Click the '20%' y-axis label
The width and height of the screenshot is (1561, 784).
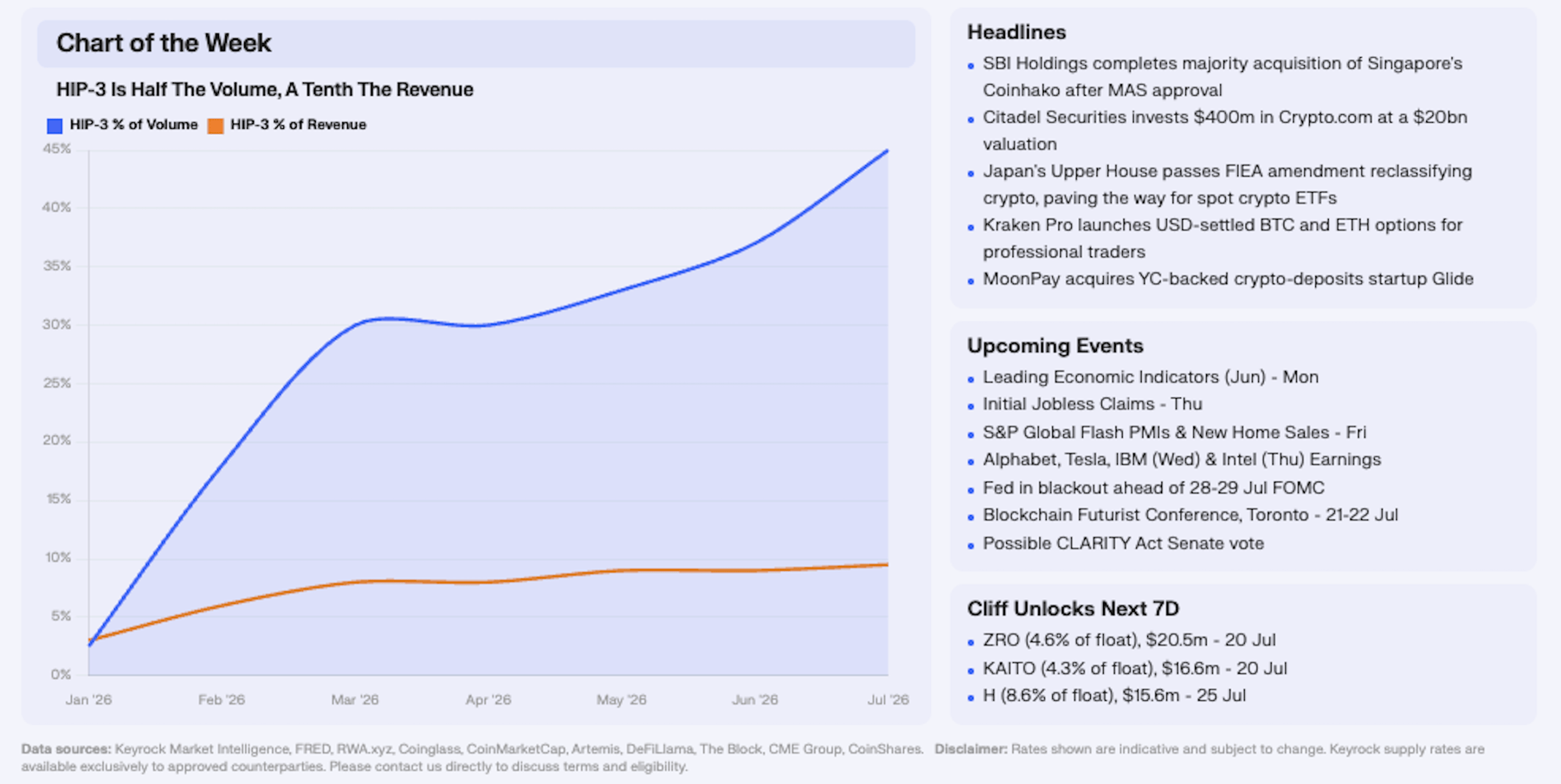point(57,440)
